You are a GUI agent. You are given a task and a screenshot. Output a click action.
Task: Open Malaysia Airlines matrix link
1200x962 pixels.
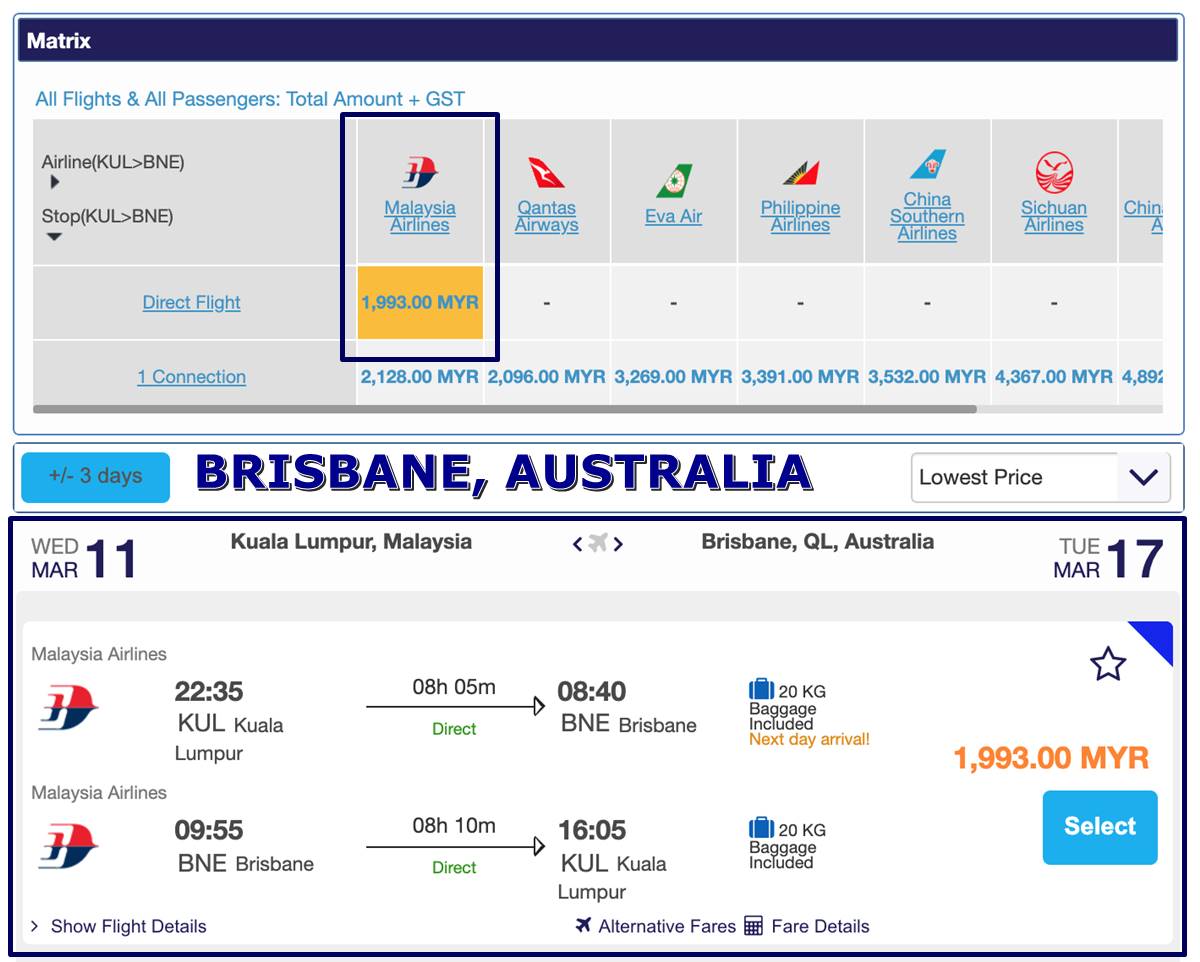click(x=420, y=217)
